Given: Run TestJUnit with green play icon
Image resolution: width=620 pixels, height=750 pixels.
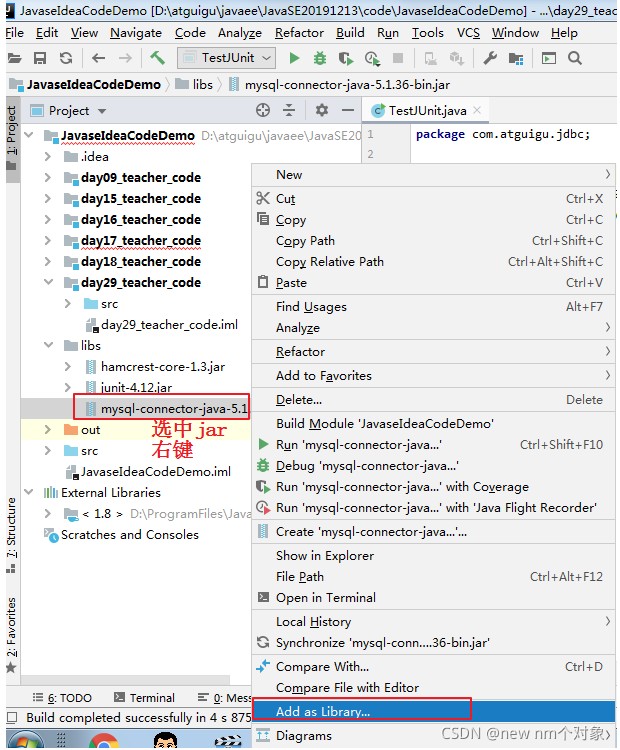Looking at the screenshot, I should tap(294, 58).
